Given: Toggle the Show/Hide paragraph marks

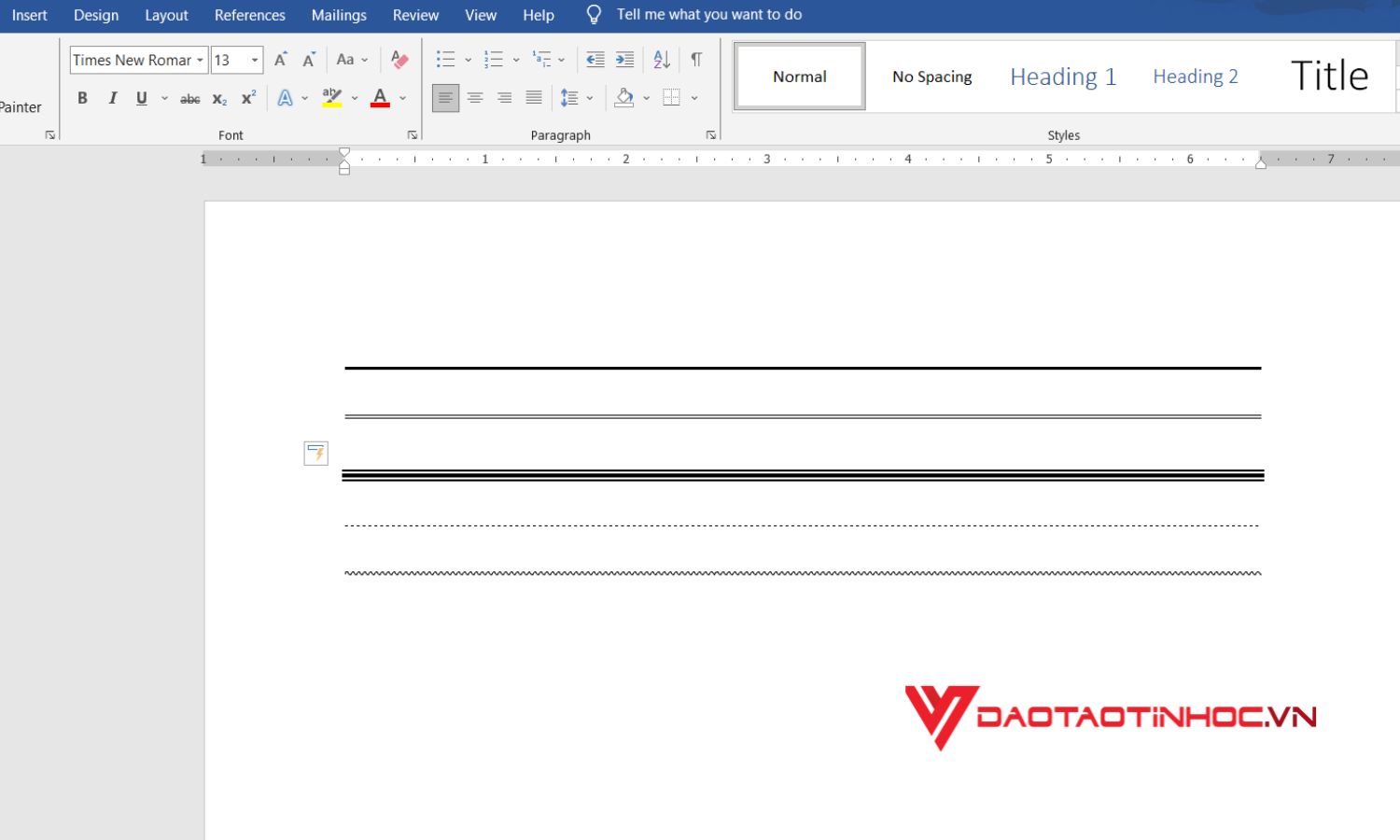Looking at the screenshot, I should point(696,59).
